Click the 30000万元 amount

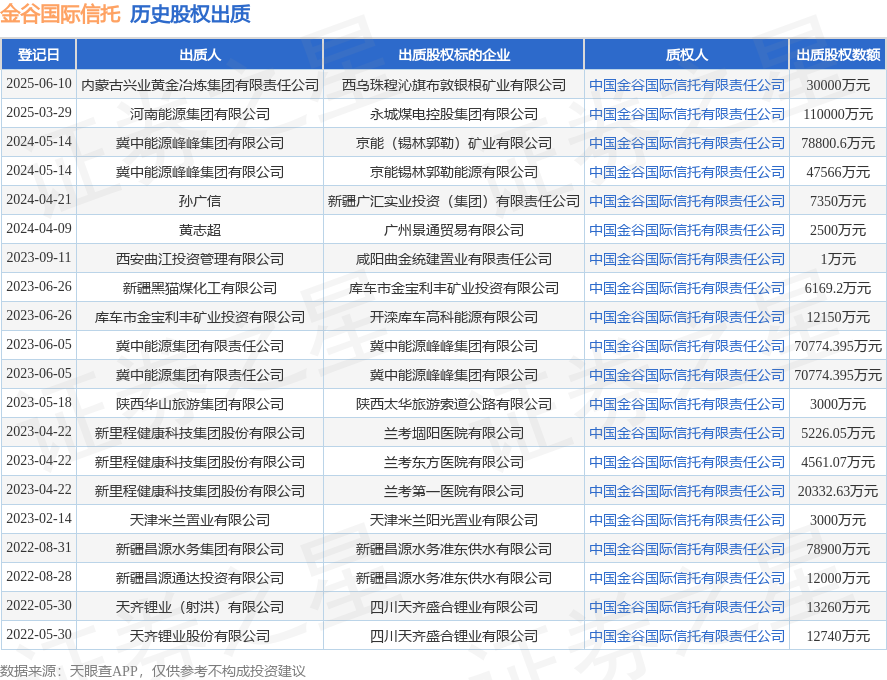(838, 85)
